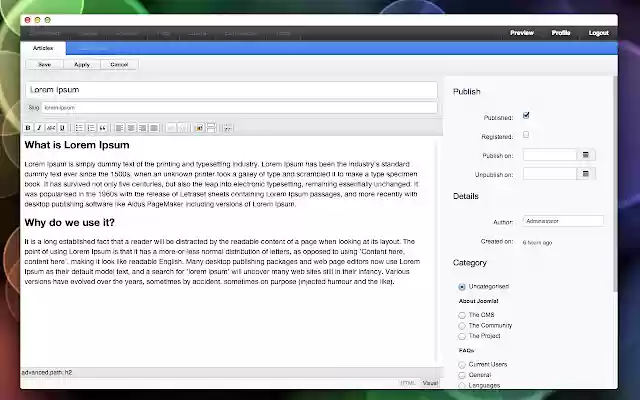Insert an image with the picture icon
This screenshot has width=640, height=400.
[199, 128]
